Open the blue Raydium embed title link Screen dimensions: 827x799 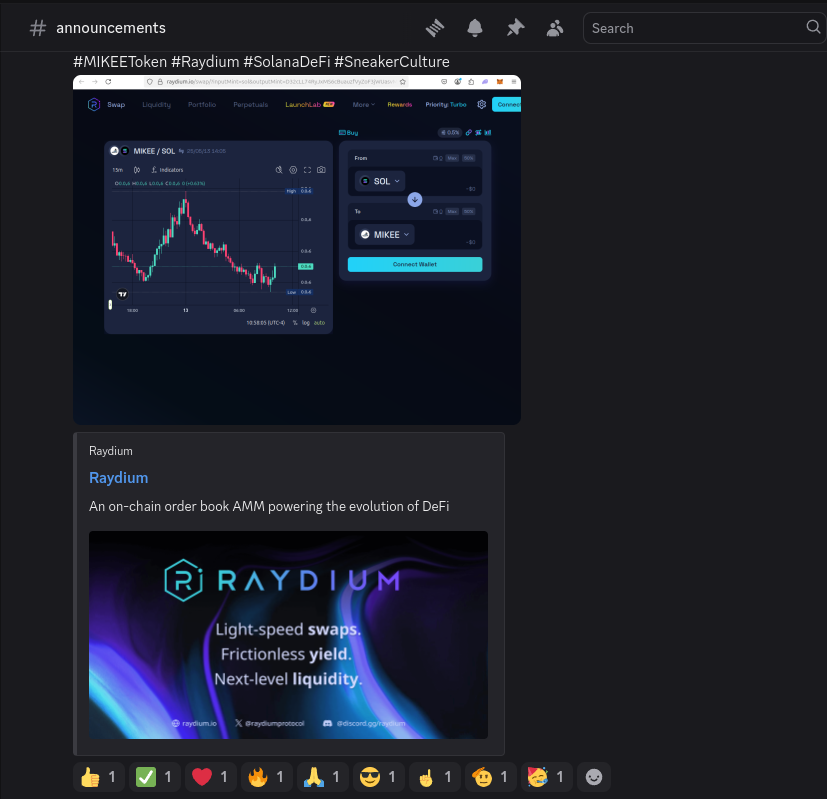tap(119, 478)
